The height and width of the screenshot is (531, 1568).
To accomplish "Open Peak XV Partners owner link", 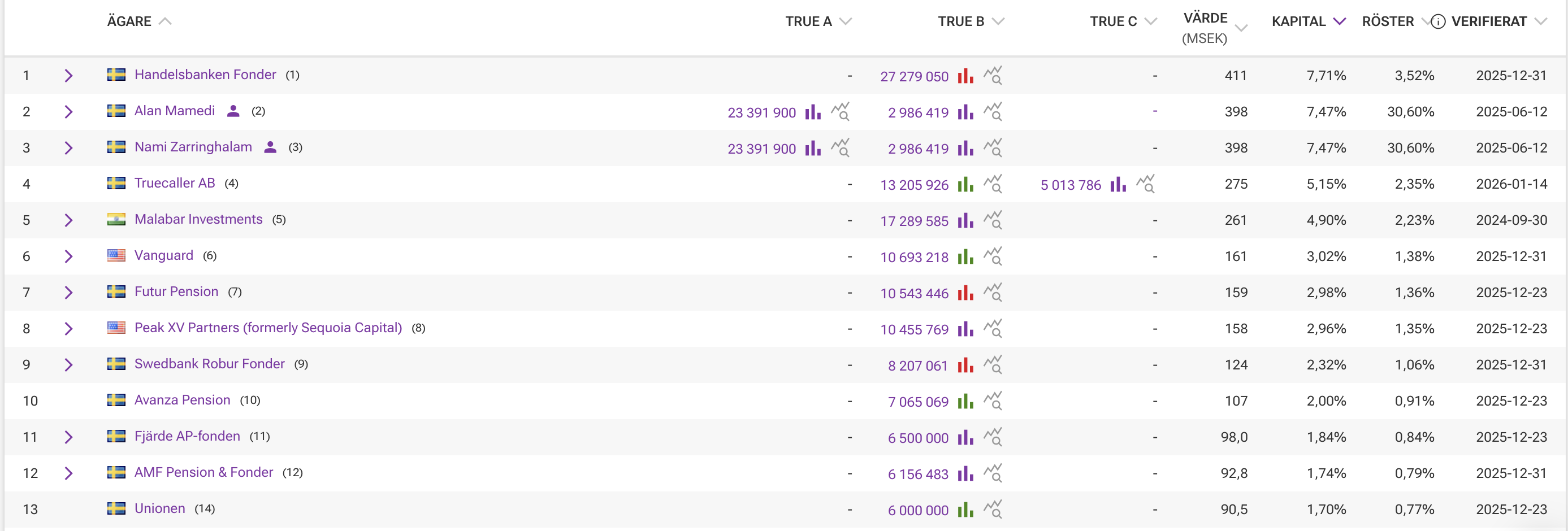I will [x=268, y=328].
